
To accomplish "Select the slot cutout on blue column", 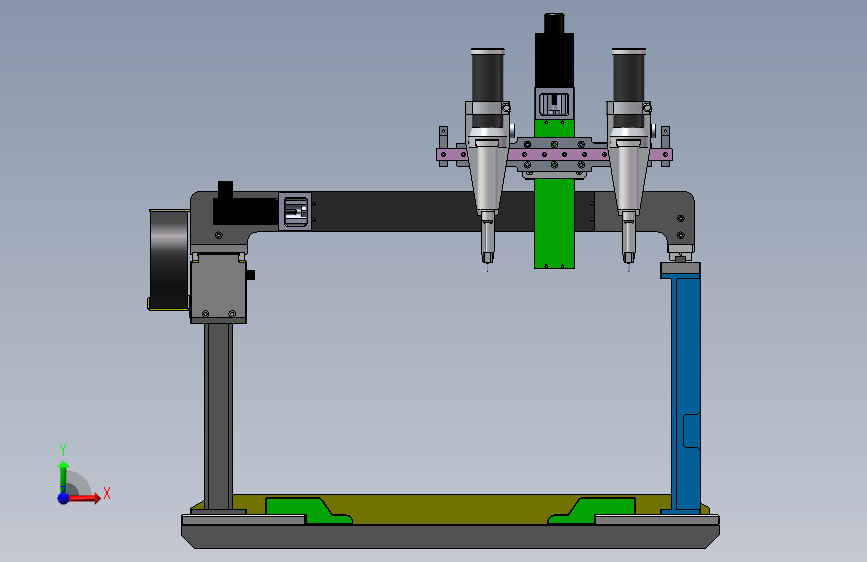I will click(692, 430).
